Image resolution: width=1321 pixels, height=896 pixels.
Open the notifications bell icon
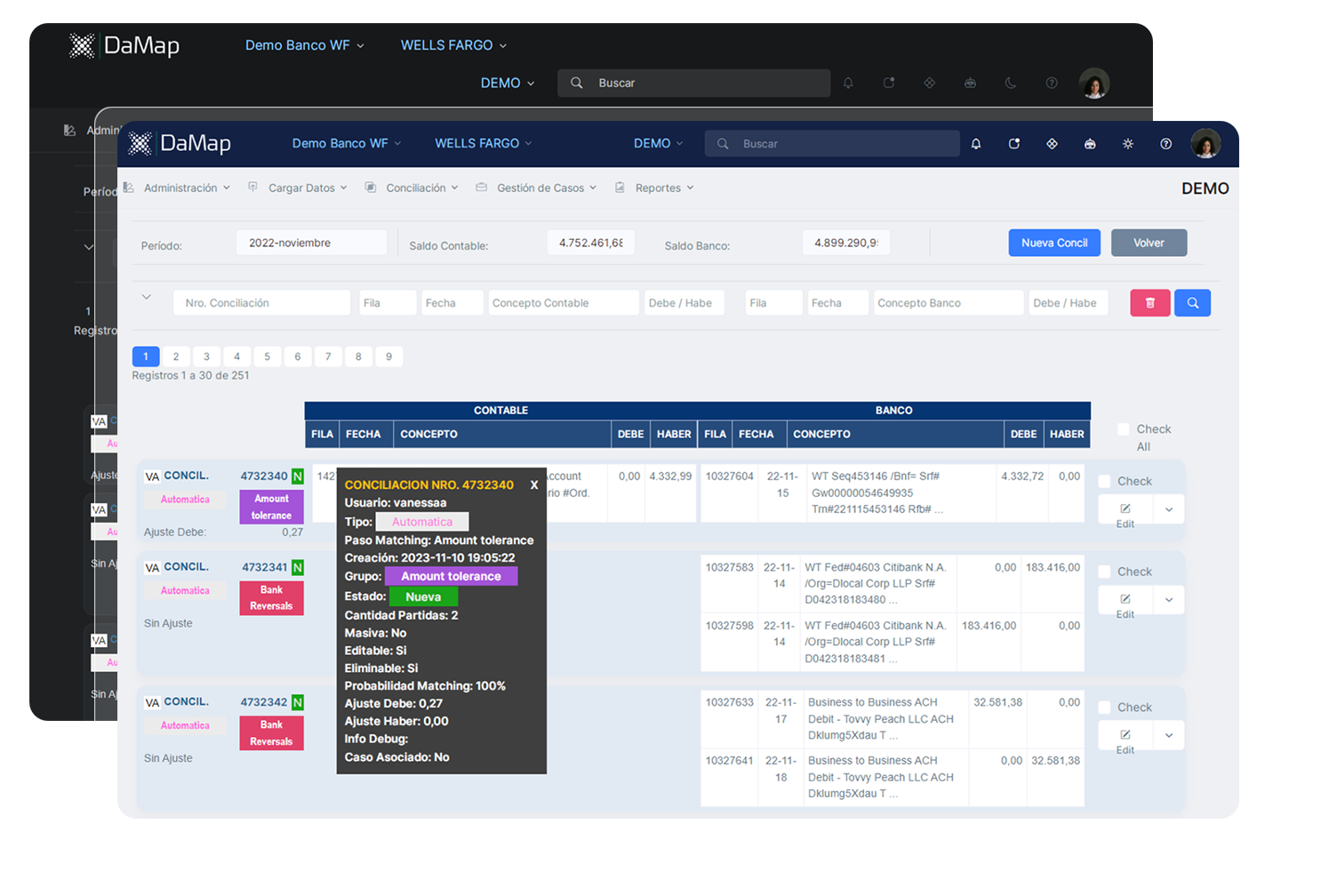click(975, 143)
